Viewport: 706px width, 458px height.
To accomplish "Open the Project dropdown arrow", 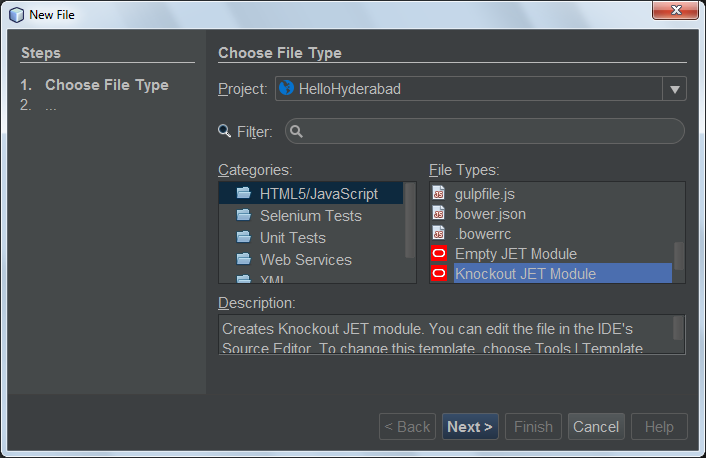I will point(674,89).
